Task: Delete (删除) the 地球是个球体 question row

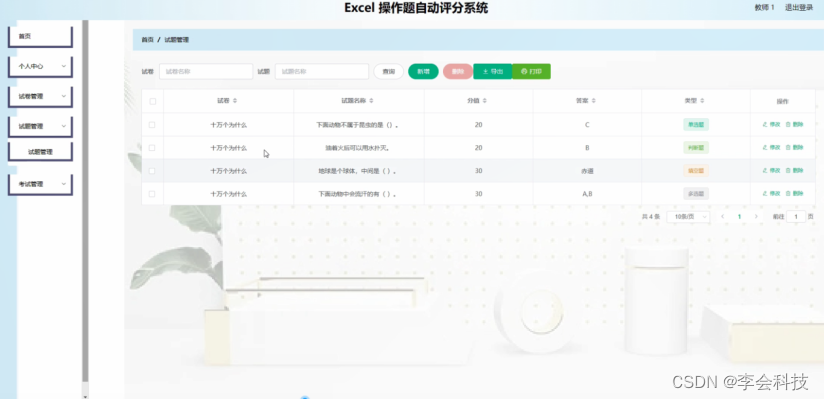Action: (x=795, y=171)
